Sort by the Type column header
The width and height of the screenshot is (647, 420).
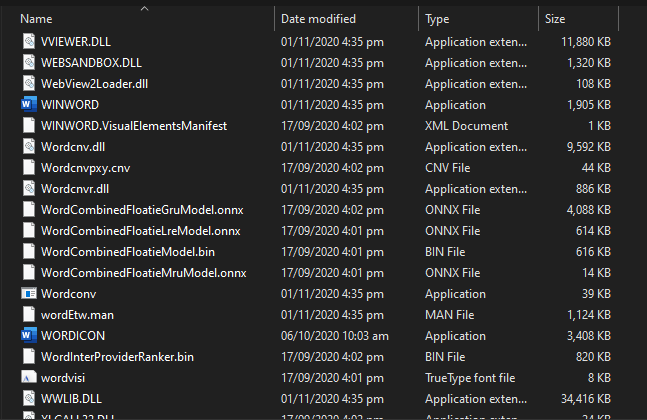(x=437, y=19)
